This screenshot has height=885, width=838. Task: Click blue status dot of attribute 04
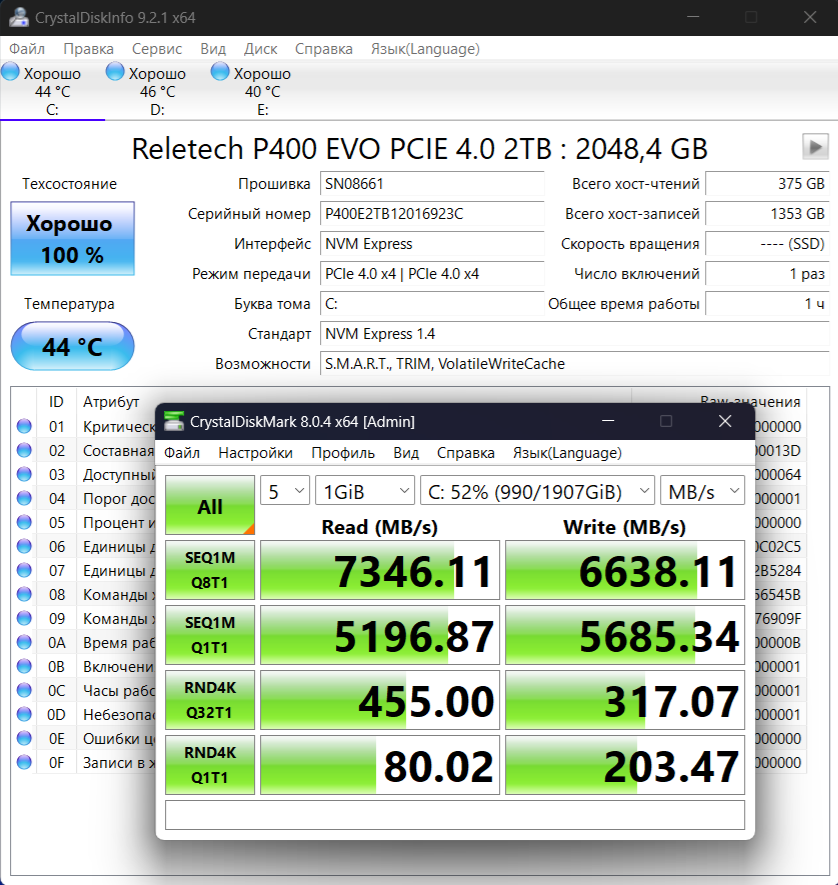point(24,498)
